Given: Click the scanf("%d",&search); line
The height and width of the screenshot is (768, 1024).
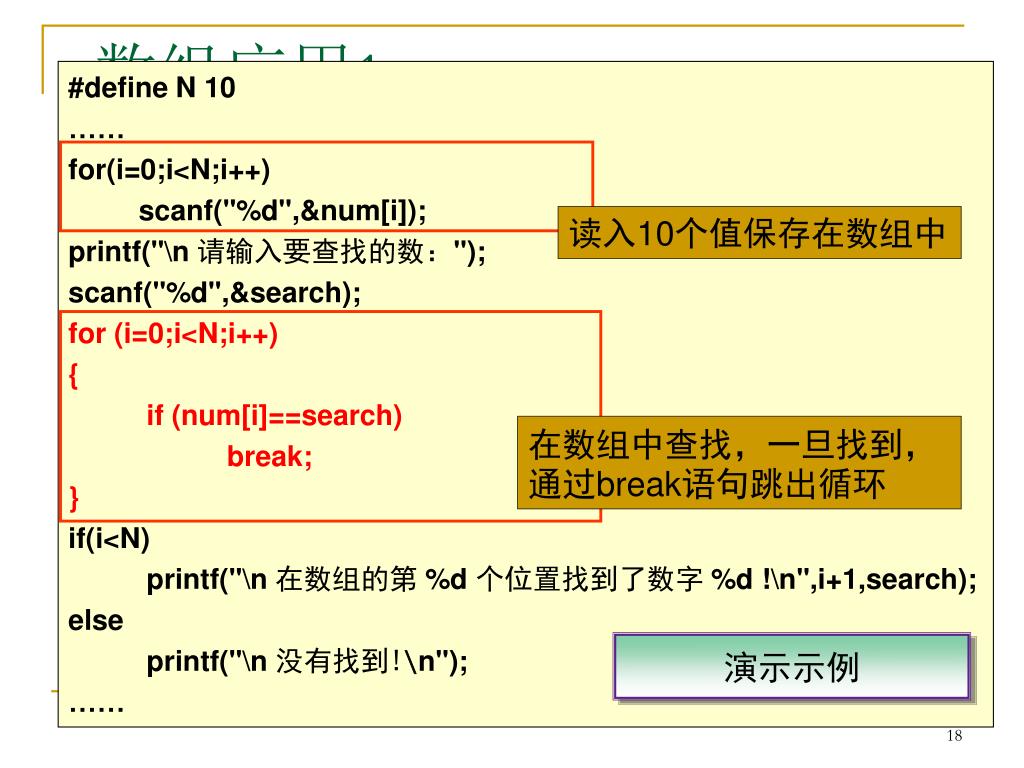Looking at the screenshot, I should [x=214, y=293].
